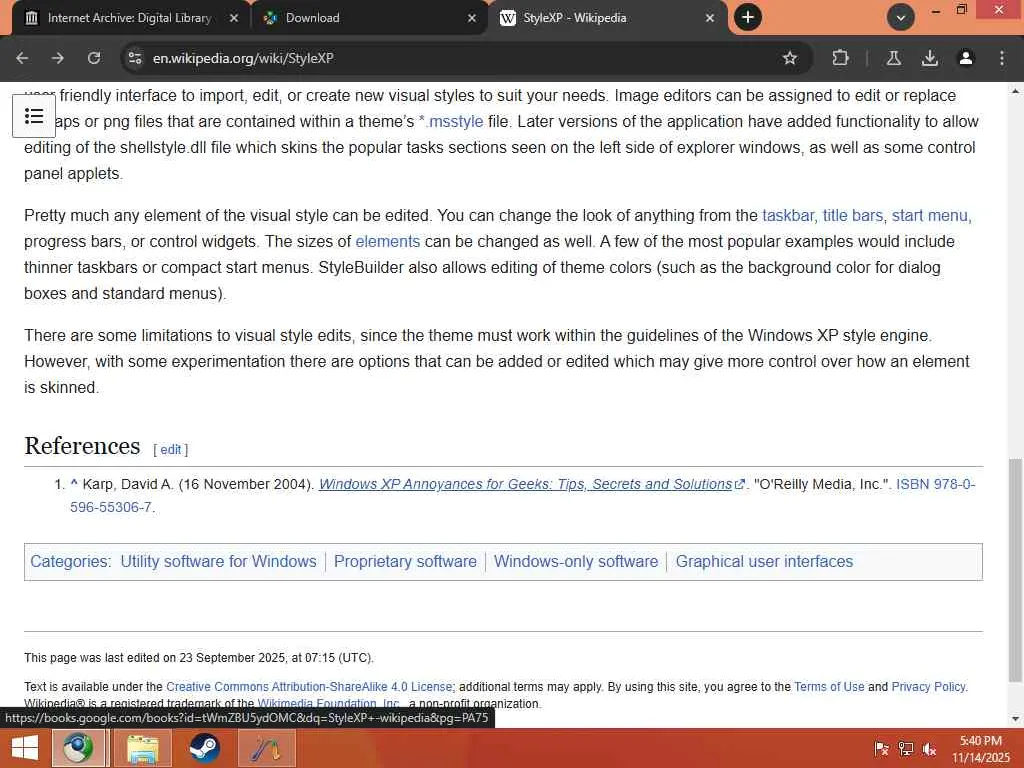Image resolution: width=1024 pixels, height=768 pixels.
Task: Open Proprietary software category
Action: tap(405, 562)
